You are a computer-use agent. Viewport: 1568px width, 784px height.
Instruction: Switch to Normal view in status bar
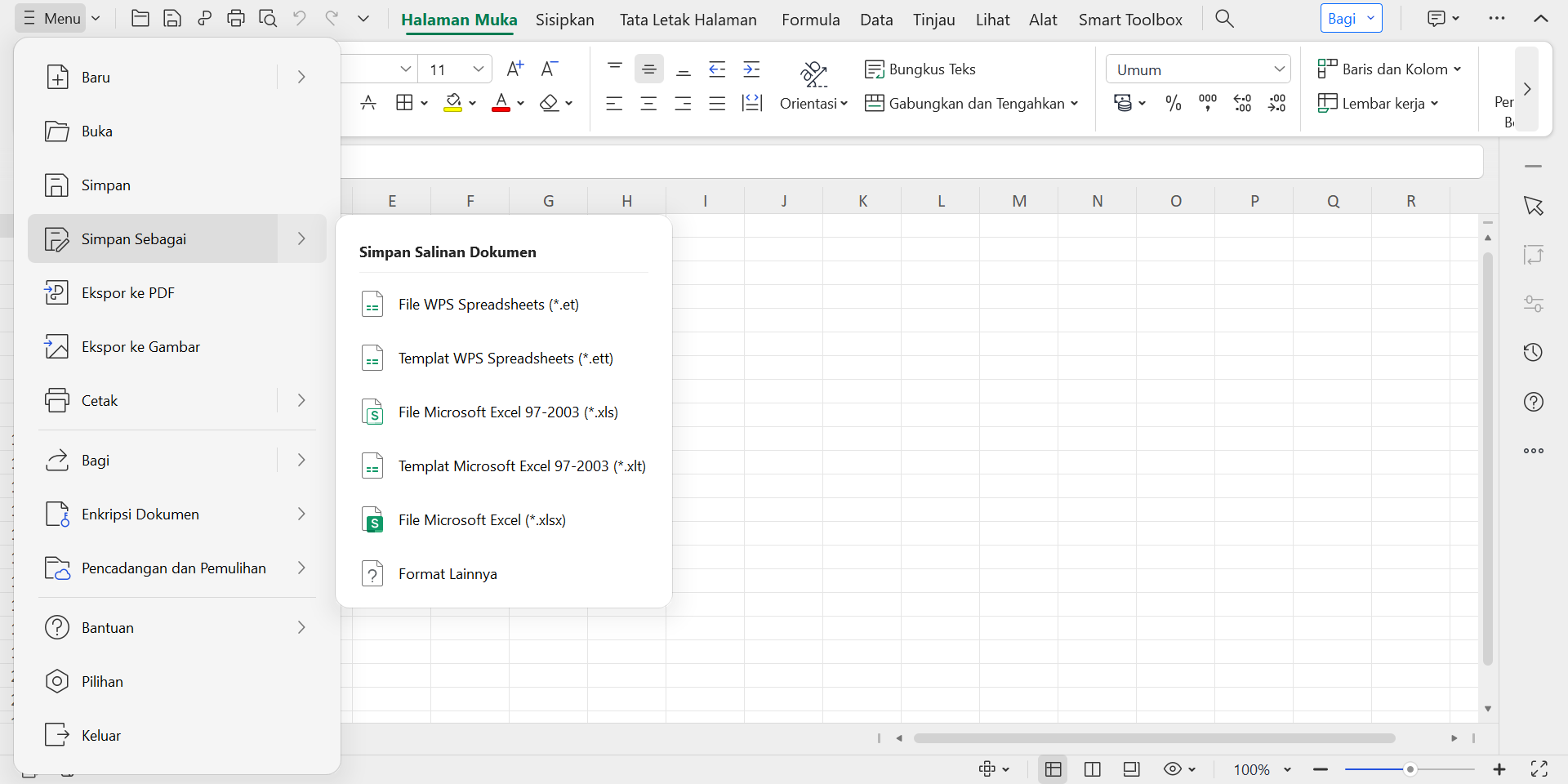[x=1053, y=768]
